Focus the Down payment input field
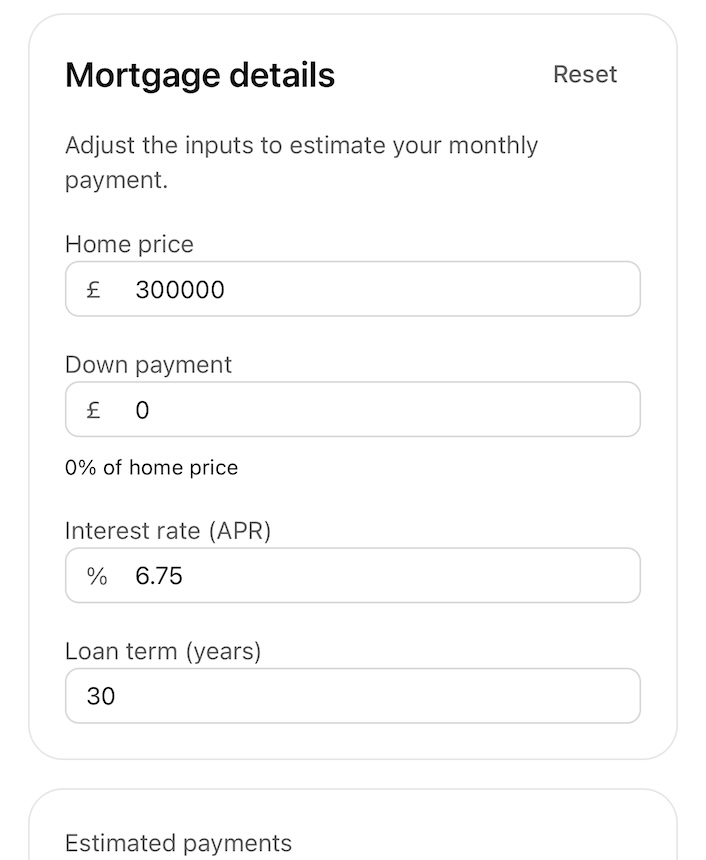706x860 pixels. pyautogui.click(x=400, y=410)
